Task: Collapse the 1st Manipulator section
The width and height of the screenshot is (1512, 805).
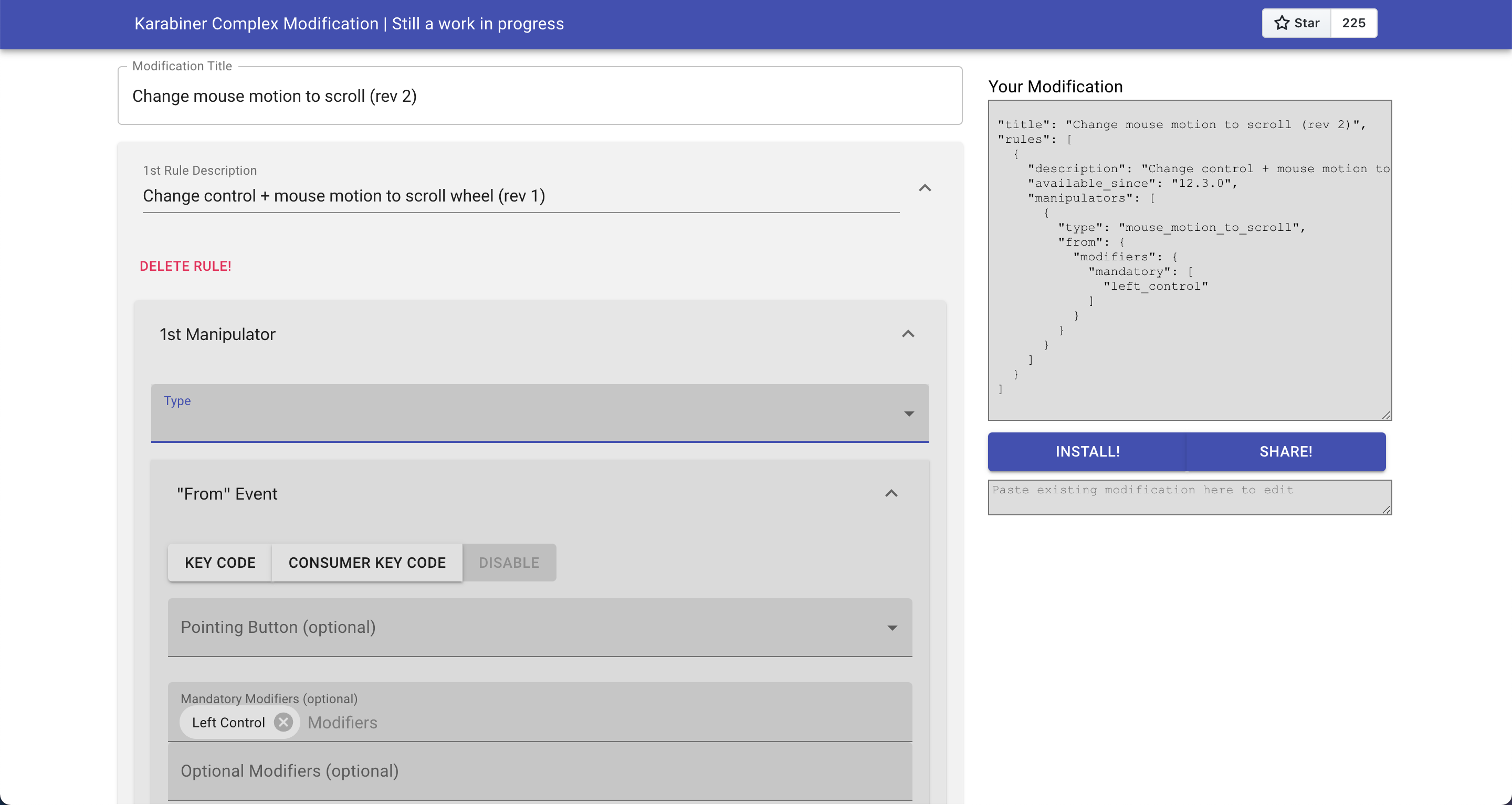Action: [907, 334]
